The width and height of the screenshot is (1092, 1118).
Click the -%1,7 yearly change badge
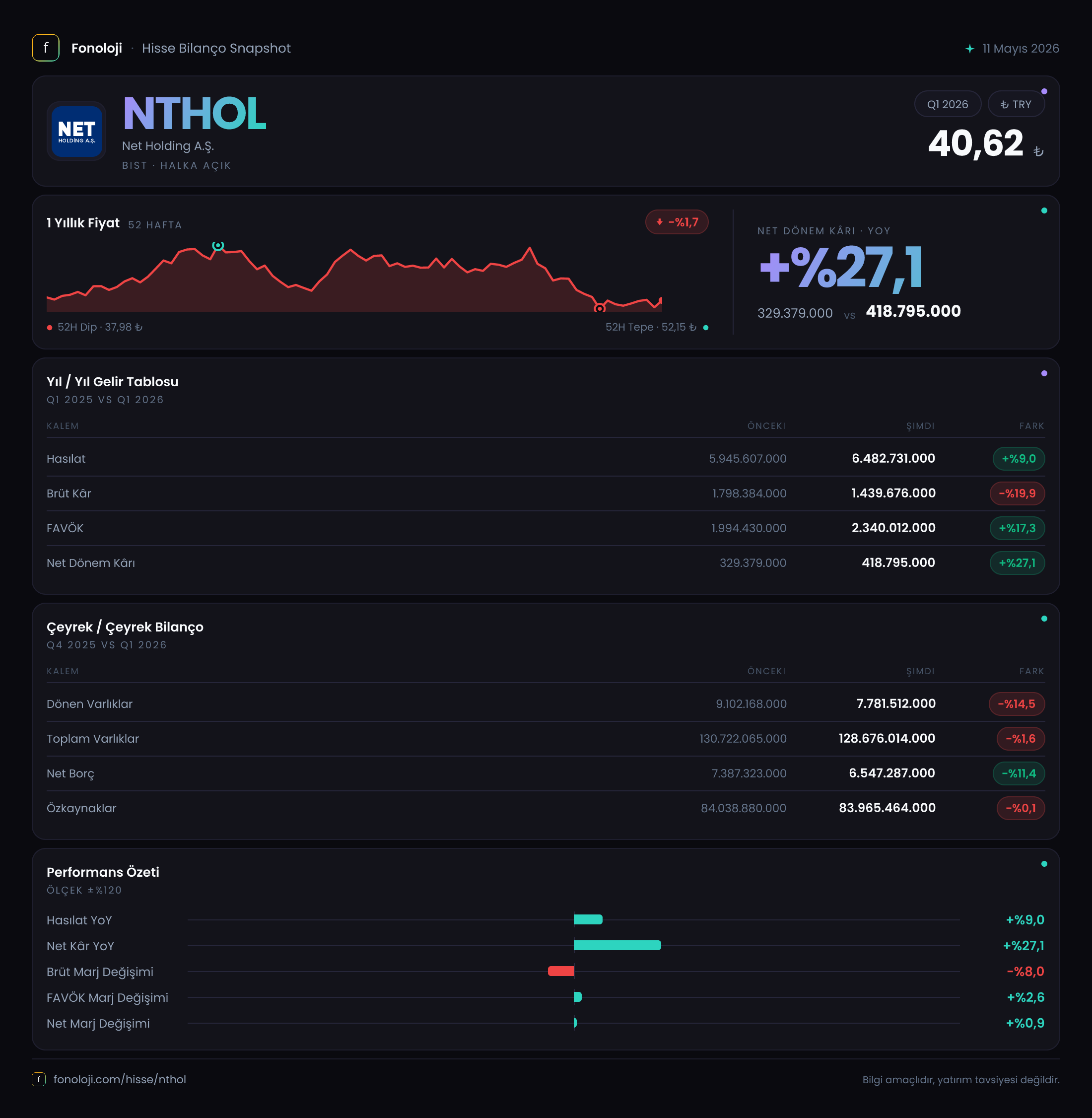point(677,222)
